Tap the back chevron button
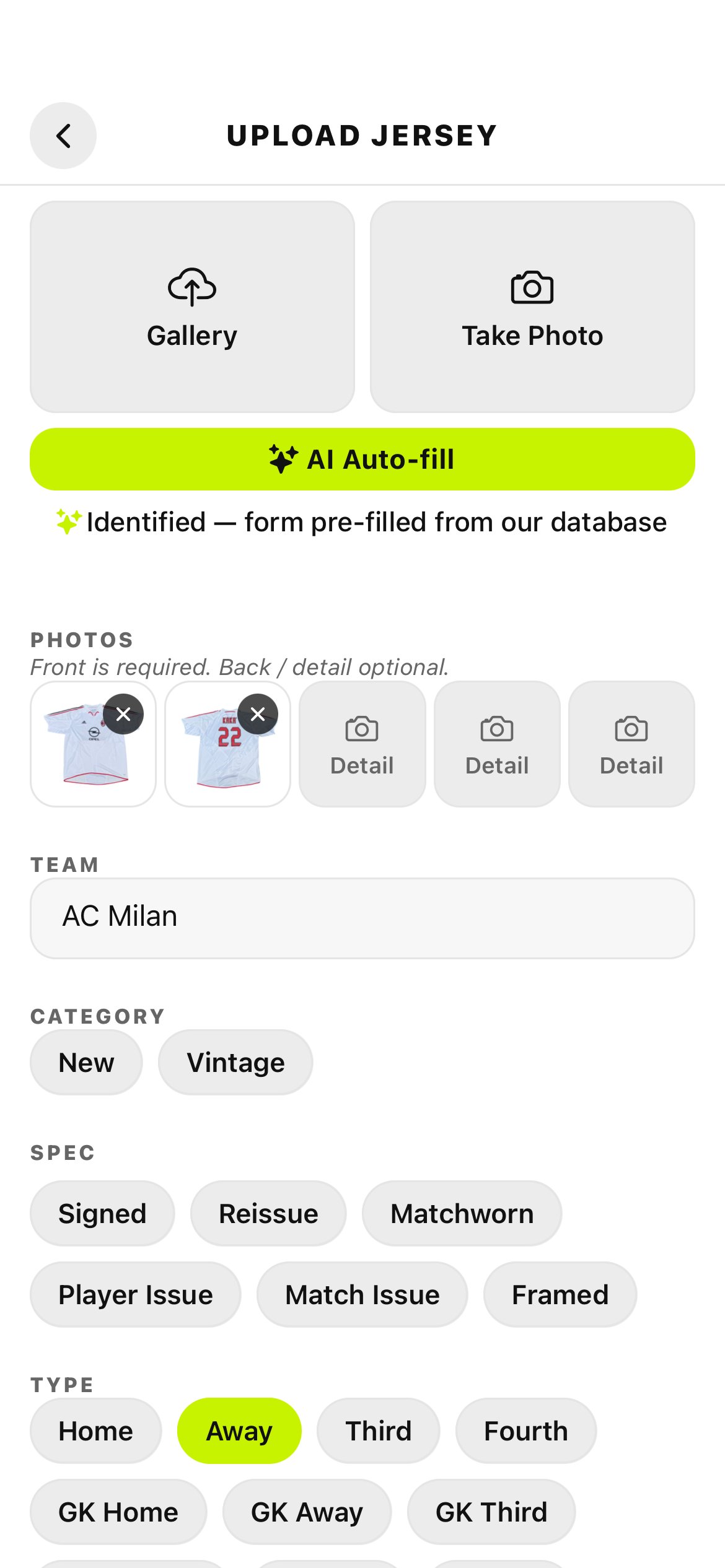 click(63, 136)
